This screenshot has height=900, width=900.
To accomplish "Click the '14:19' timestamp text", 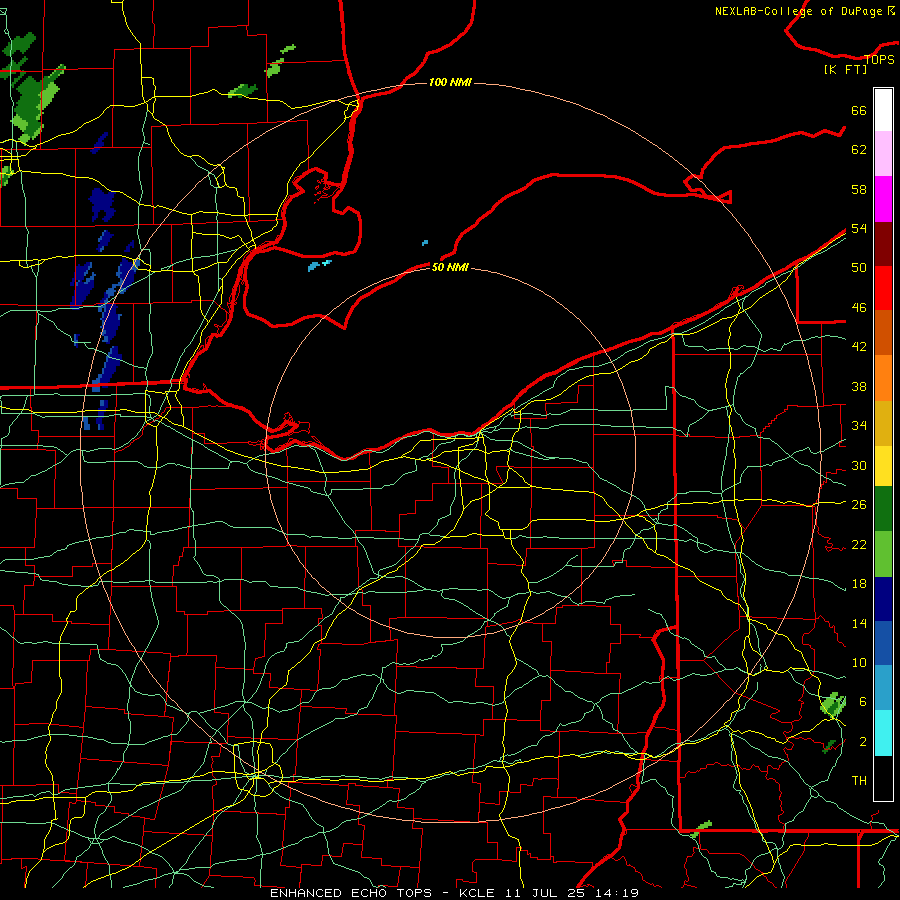I will coord(618,893).
